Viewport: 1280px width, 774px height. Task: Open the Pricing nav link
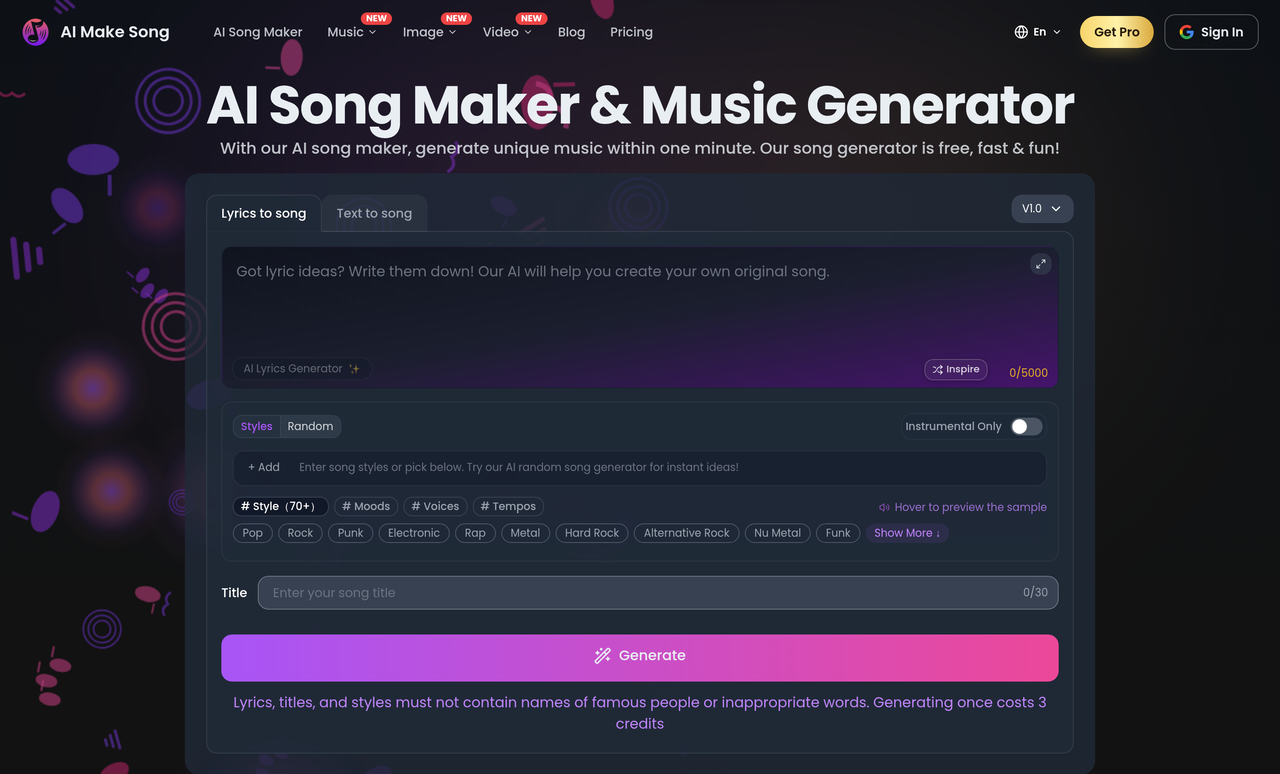(631, 32)
